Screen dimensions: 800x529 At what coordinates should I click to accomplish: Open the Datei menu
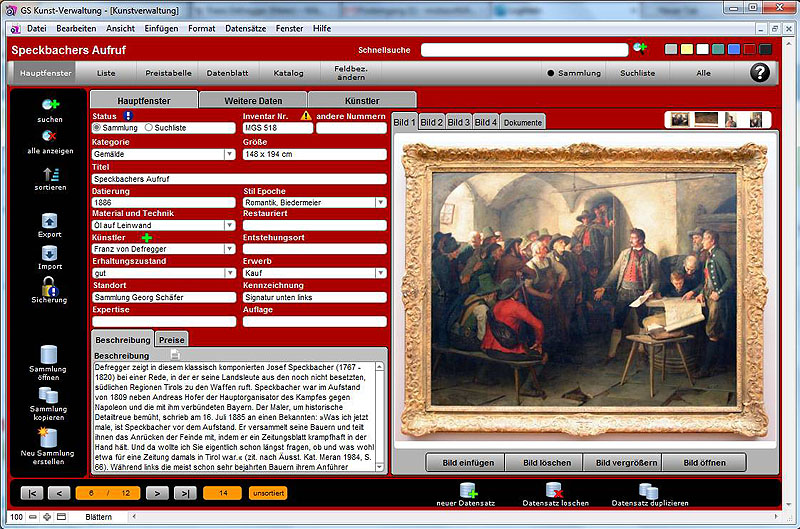[37, 29]
